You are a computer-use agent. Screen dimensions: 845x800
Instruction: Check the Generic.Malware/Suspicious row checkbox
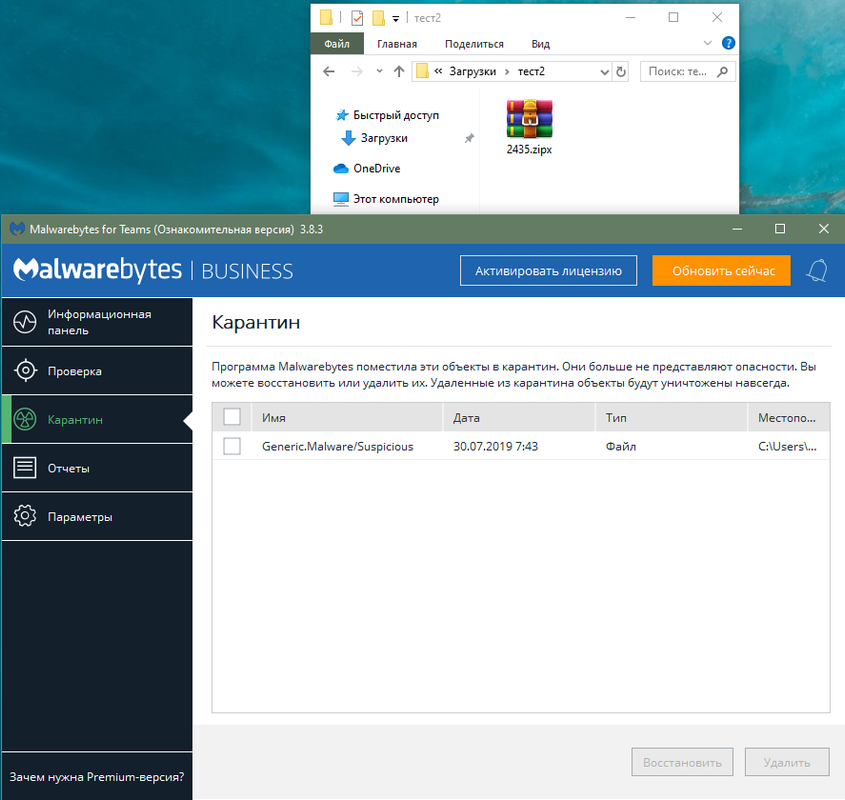[x=232, y=446]
